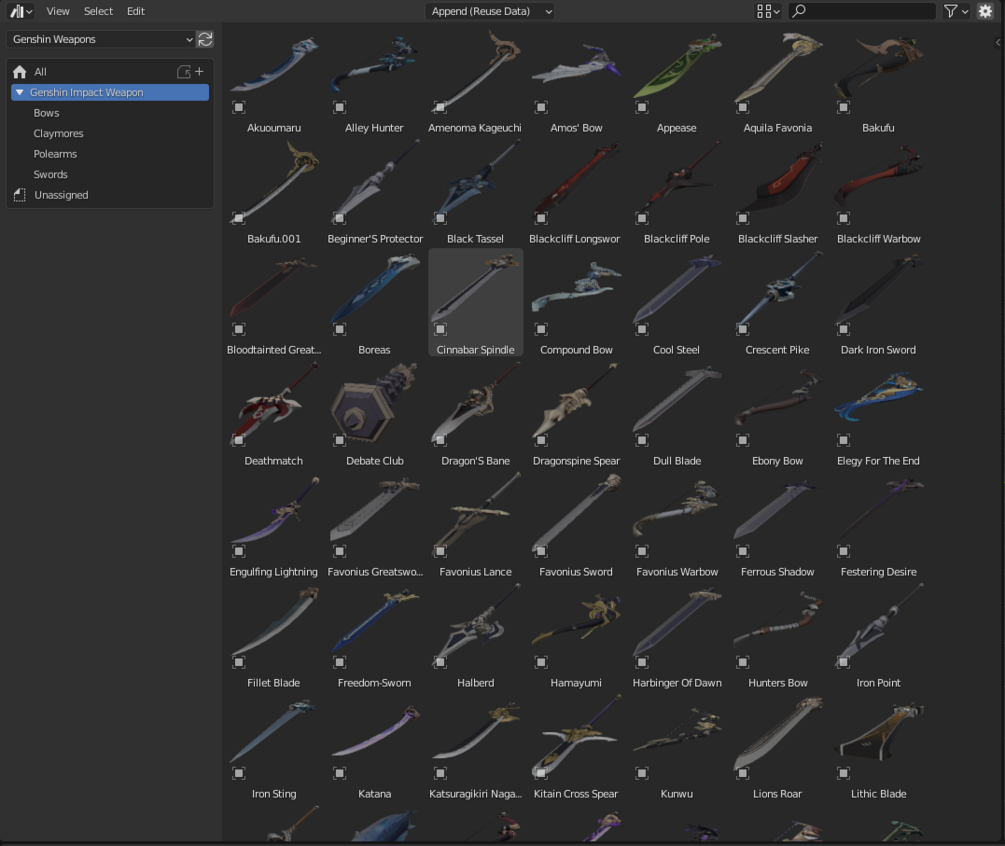Image resolution: width=1005 pixels, height=846 pixels.
Task: Select the Favonius Warbow asset
Action: coord(677,526)
